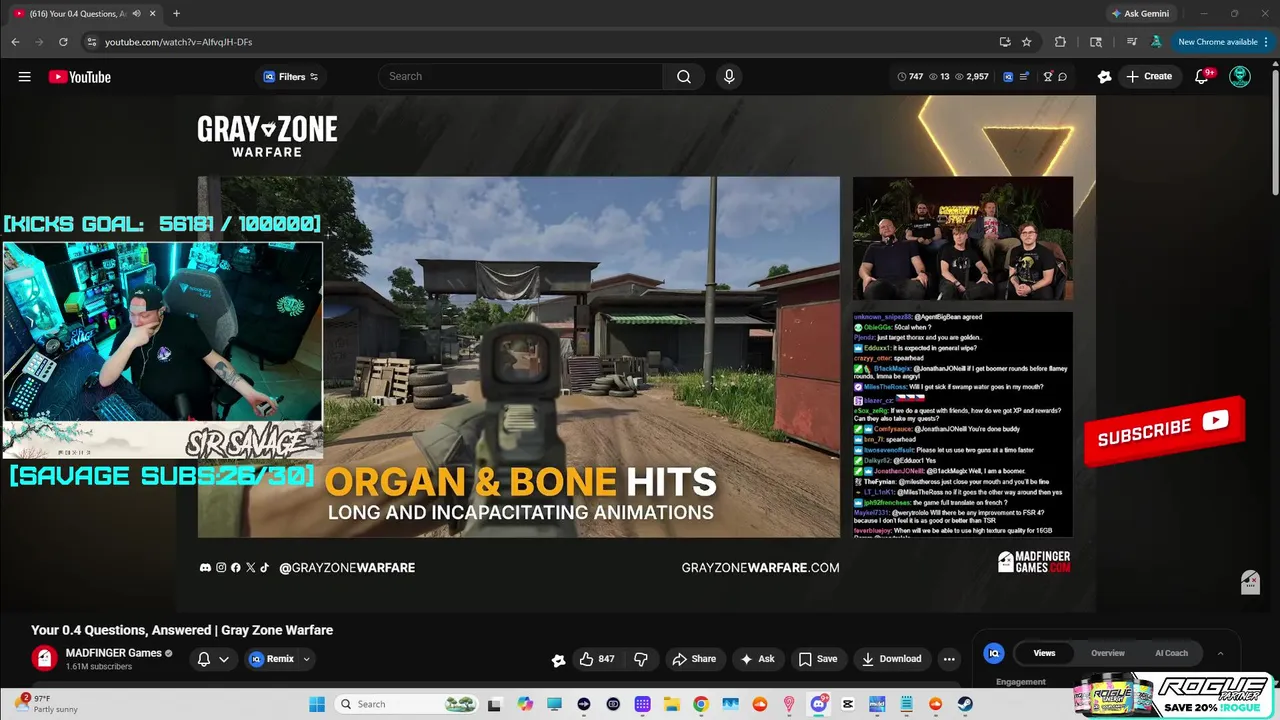
Task: Switch to vidIQ AI Coach tab
Action: point(1171,653)
